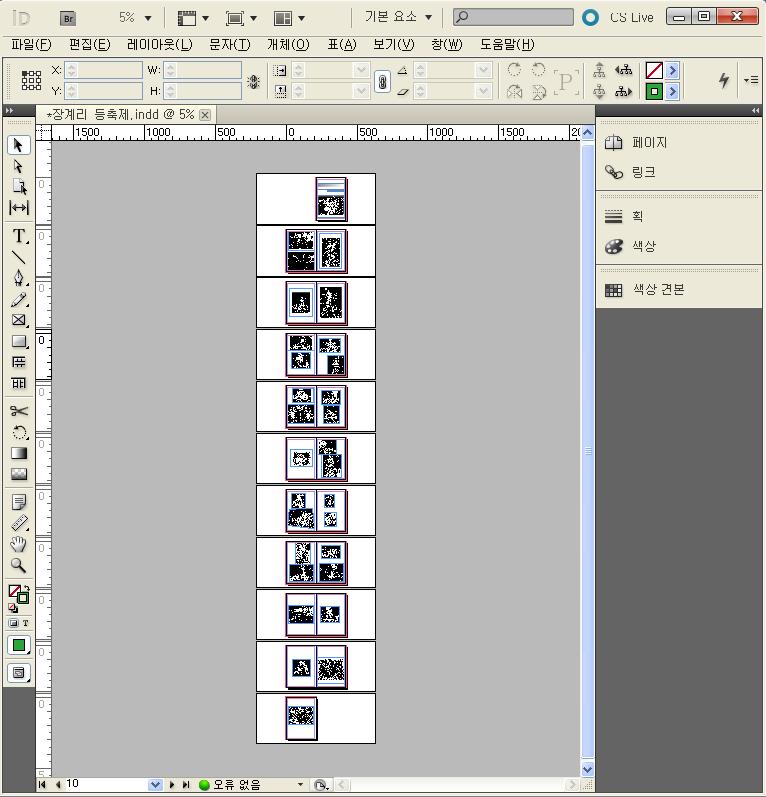766x797 pixels.
Task: Select the Gradient Swatch tool
Action: (18, 453)
